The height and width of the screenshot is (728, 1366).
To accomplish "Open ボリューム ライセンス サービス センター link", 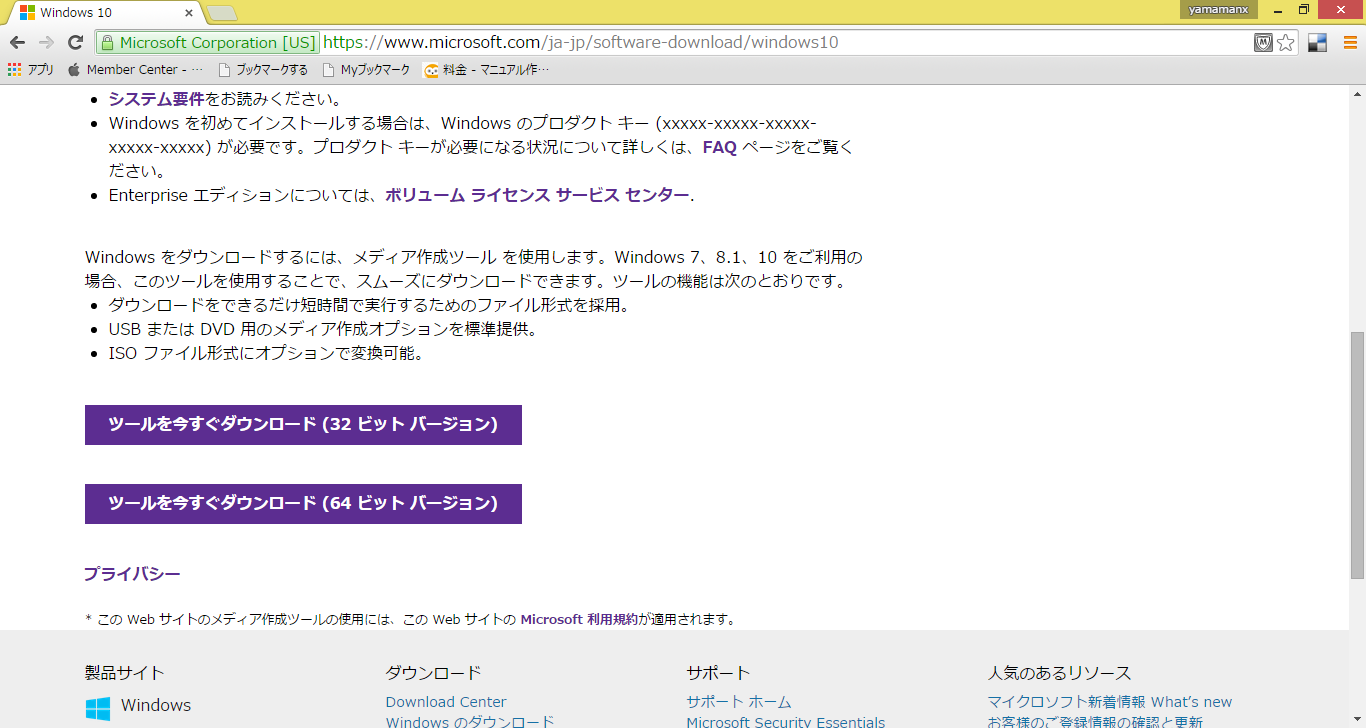I will click(x=537, y=195).
